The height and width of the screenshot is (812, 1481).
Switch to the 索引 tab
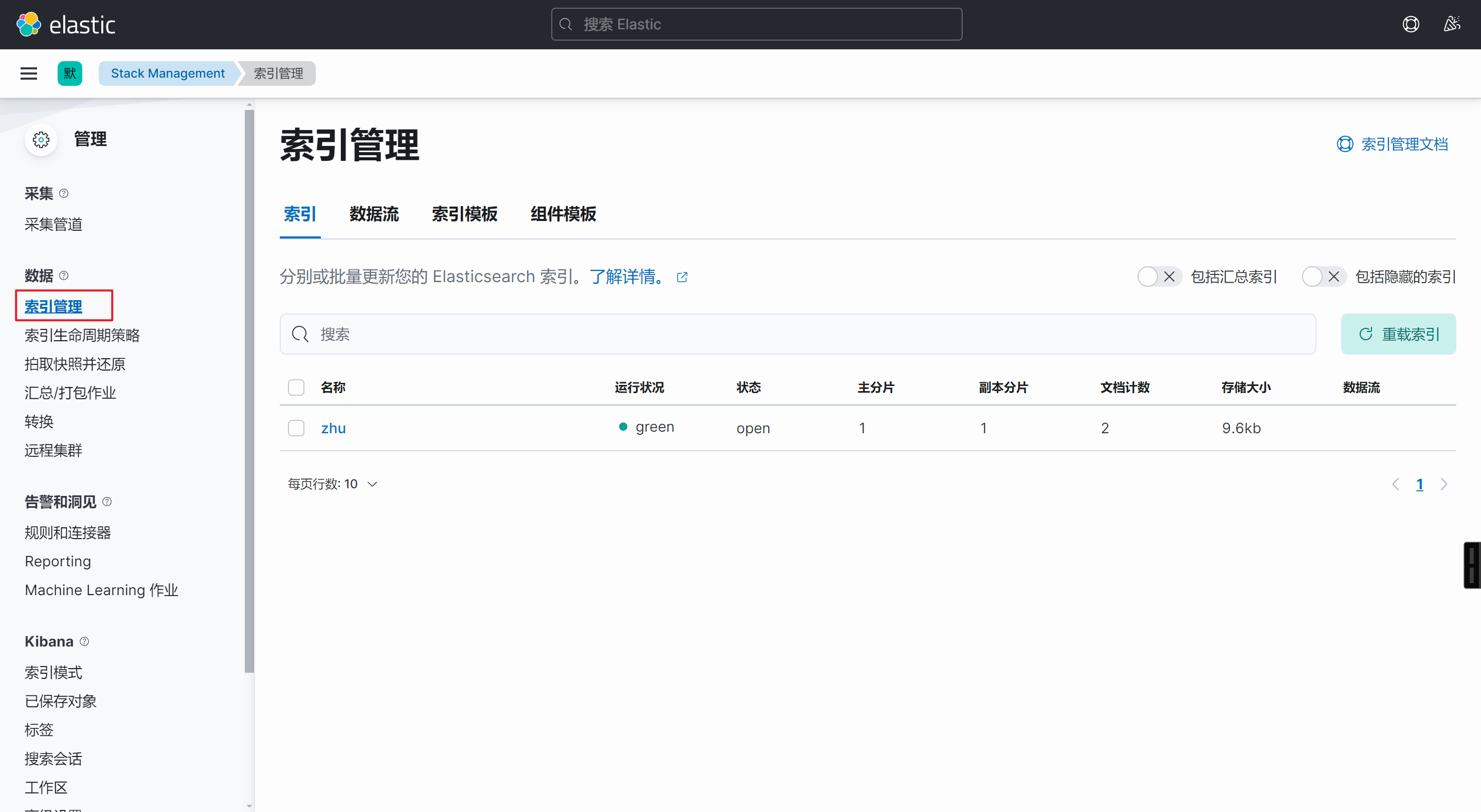pos(300,214)
